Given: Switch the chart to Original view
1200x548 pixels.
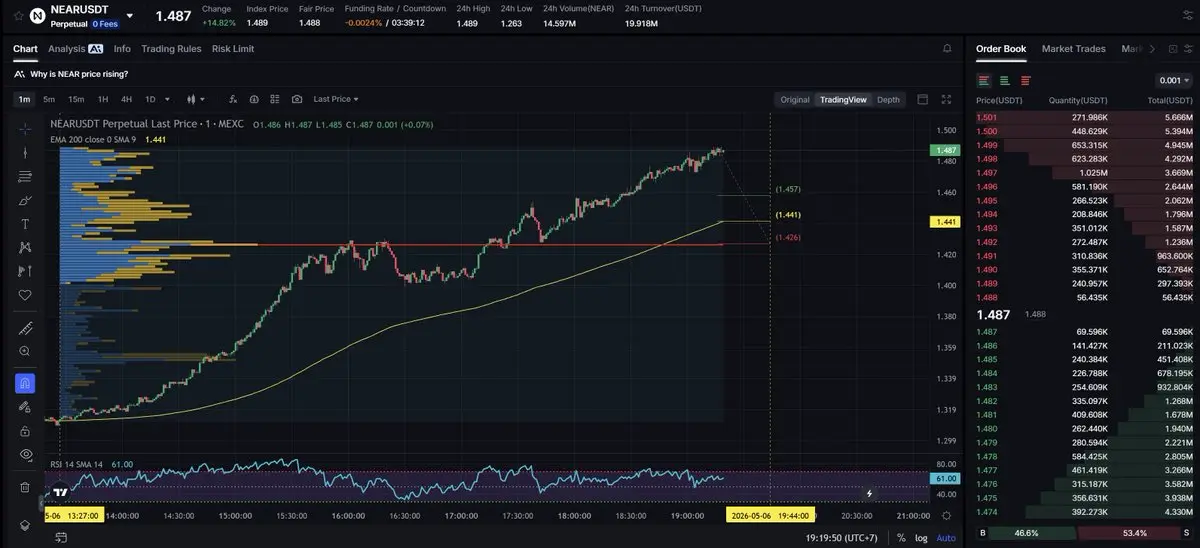Looking at the screenshot, I should [795, 99].
